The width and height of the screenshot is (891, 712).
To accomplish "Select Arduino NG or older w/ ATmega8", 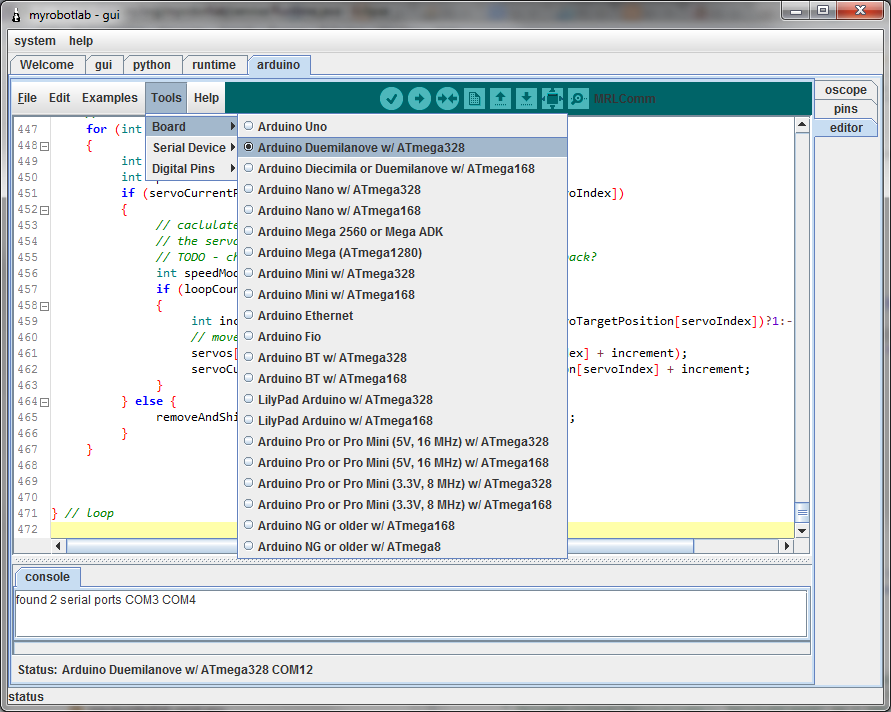I will tap(402, 547).
